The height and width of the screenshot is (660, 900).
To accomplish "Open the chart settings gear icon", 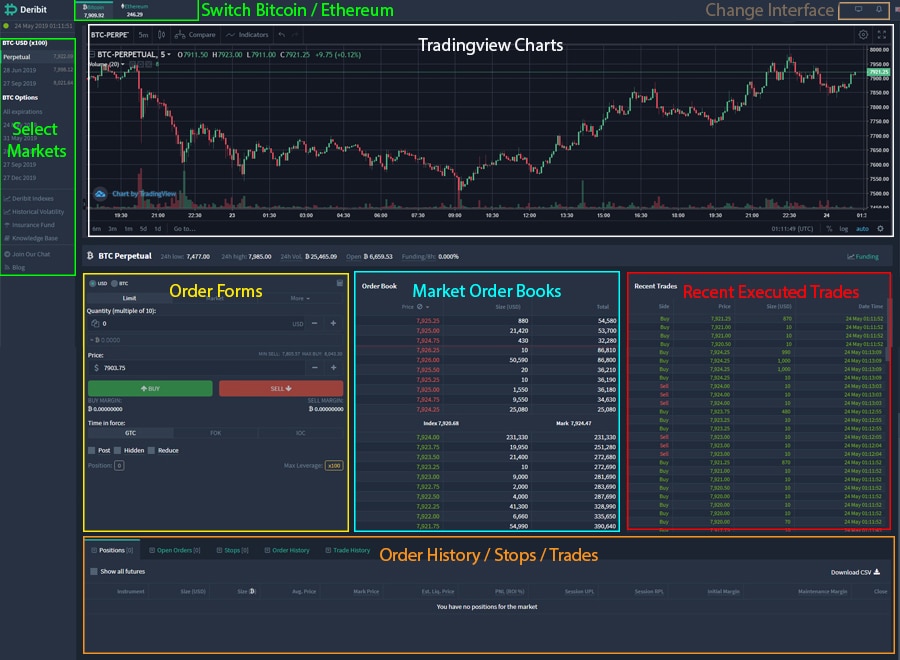I will pos(863,35).
